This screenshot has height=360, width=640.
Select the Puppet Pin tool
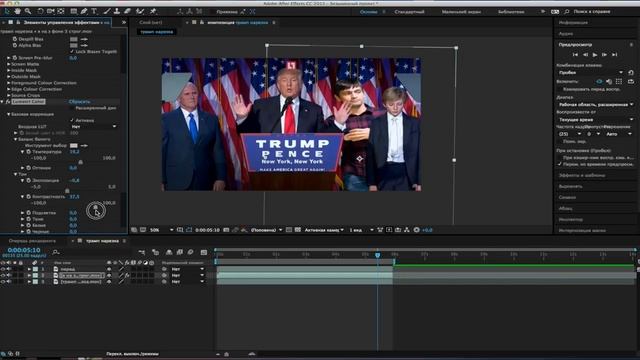click(x=153, y=11)
